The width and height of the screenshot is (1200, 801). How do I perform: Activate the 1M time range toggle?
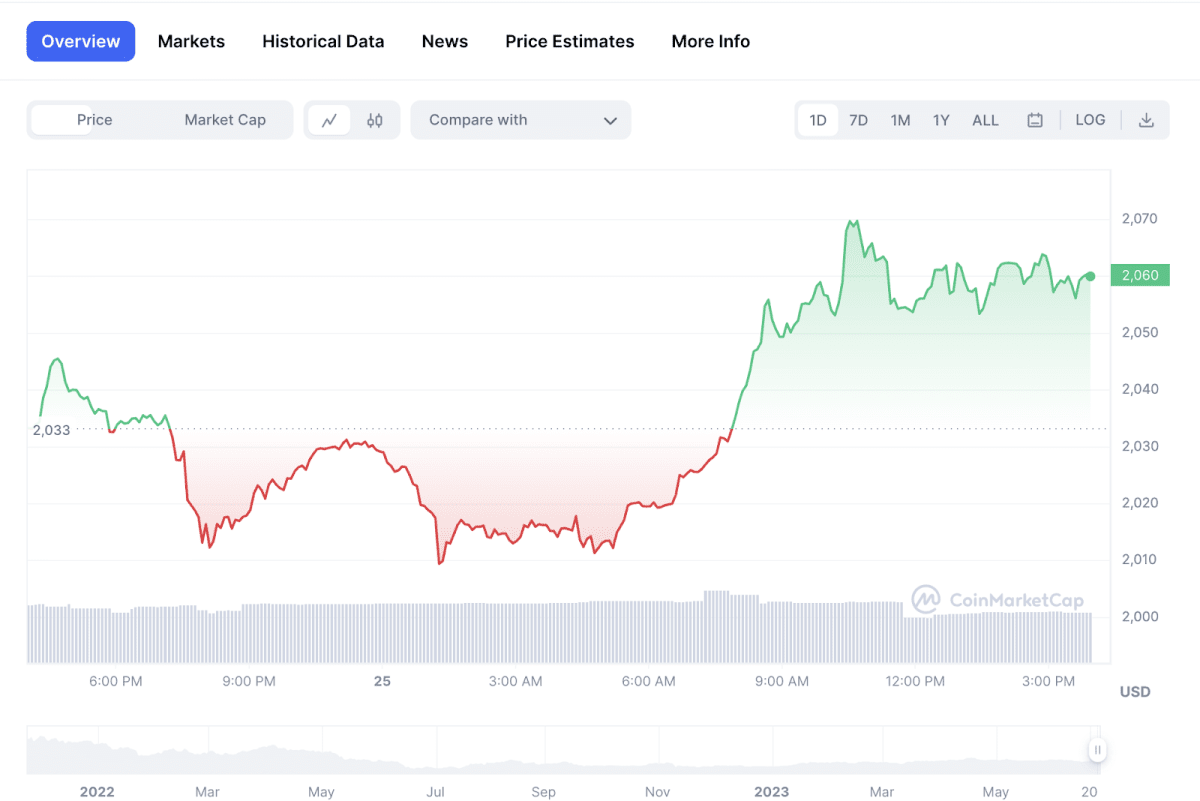[899, 119]
